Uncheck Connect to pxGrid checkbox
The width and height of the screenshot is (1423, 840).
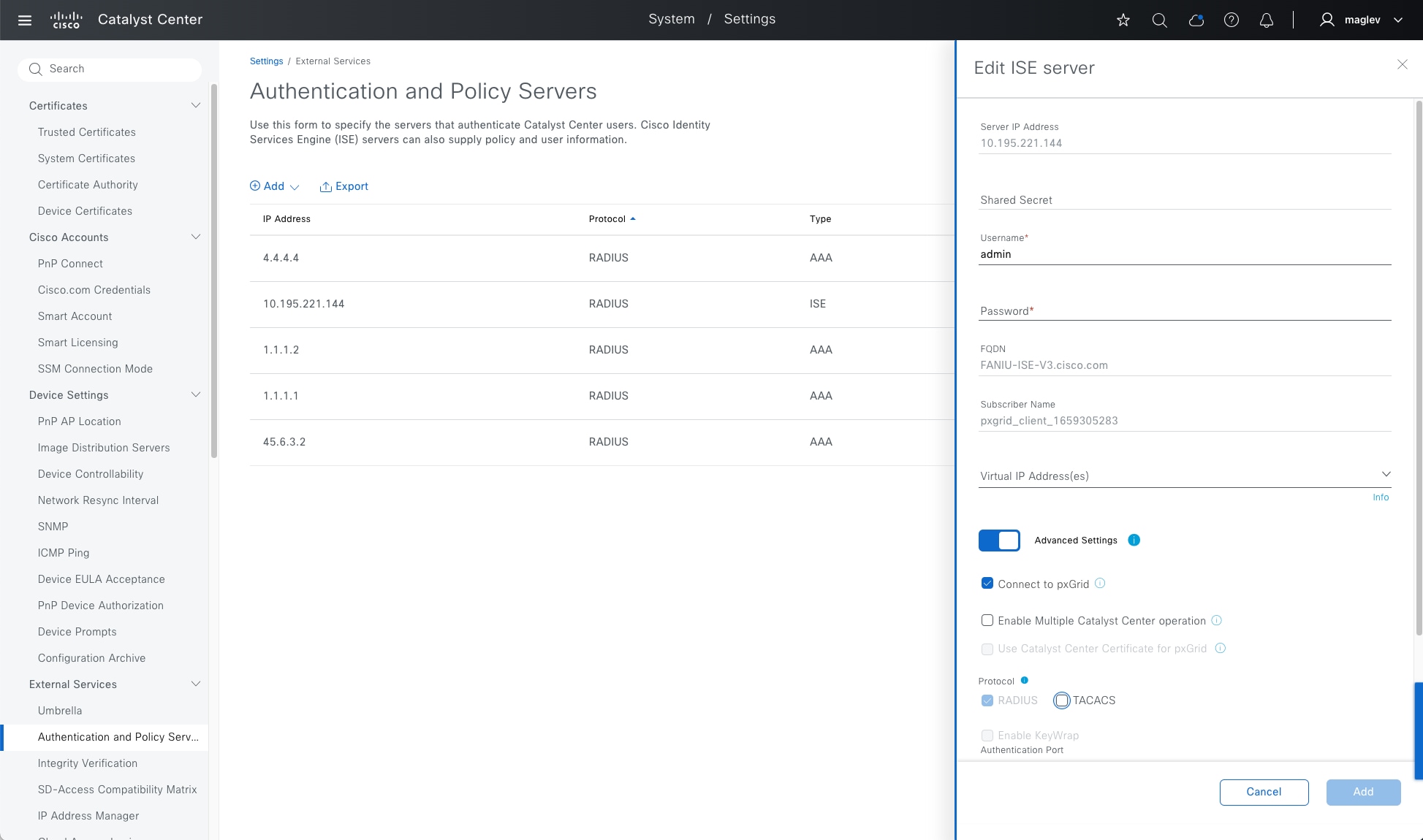[x=987, y=583]
